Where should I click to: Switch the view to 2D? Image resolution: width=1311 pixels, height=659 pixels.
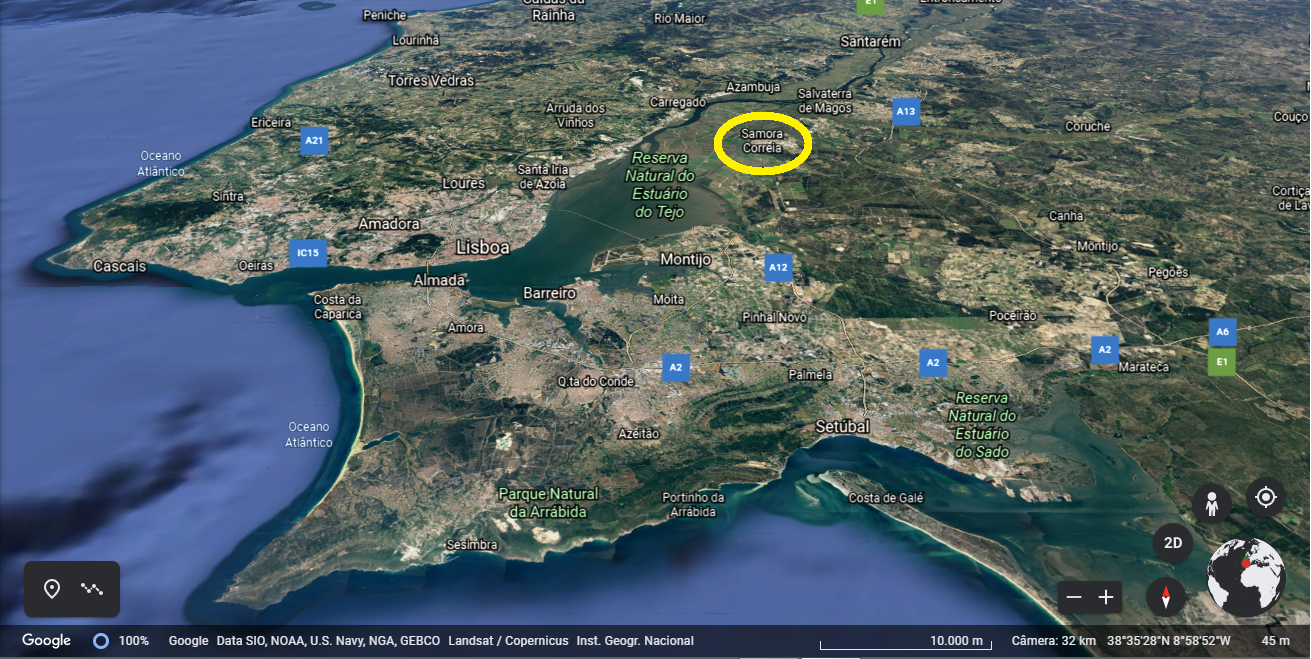(x=1173, y=545)
